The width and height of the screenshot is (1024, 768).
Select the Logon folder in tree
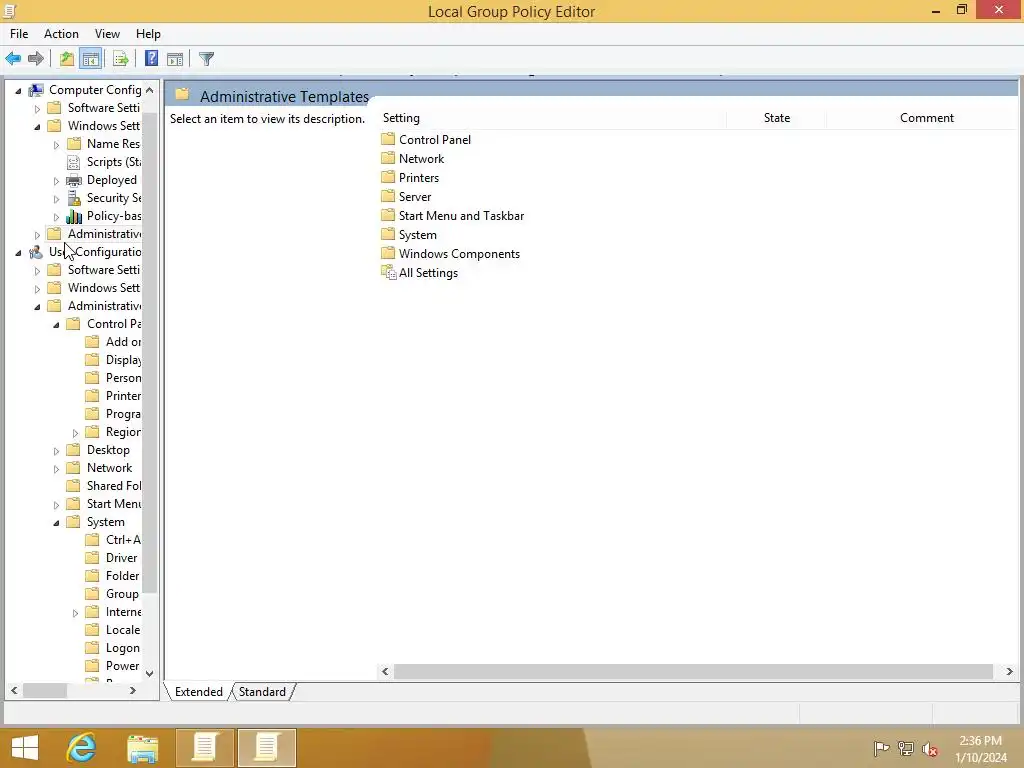pyautogui.click(x=113, y=648)
